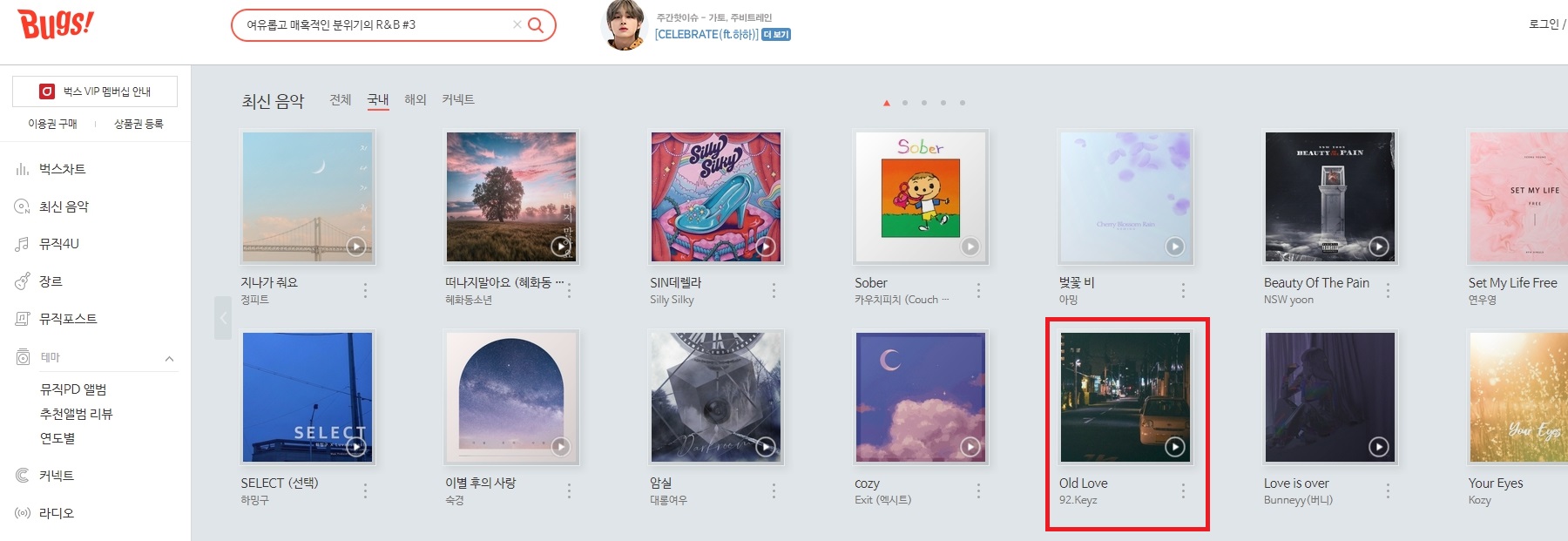Collapse the 테마 section
This screenshot has width=1568, height=541.
[169, 358]
